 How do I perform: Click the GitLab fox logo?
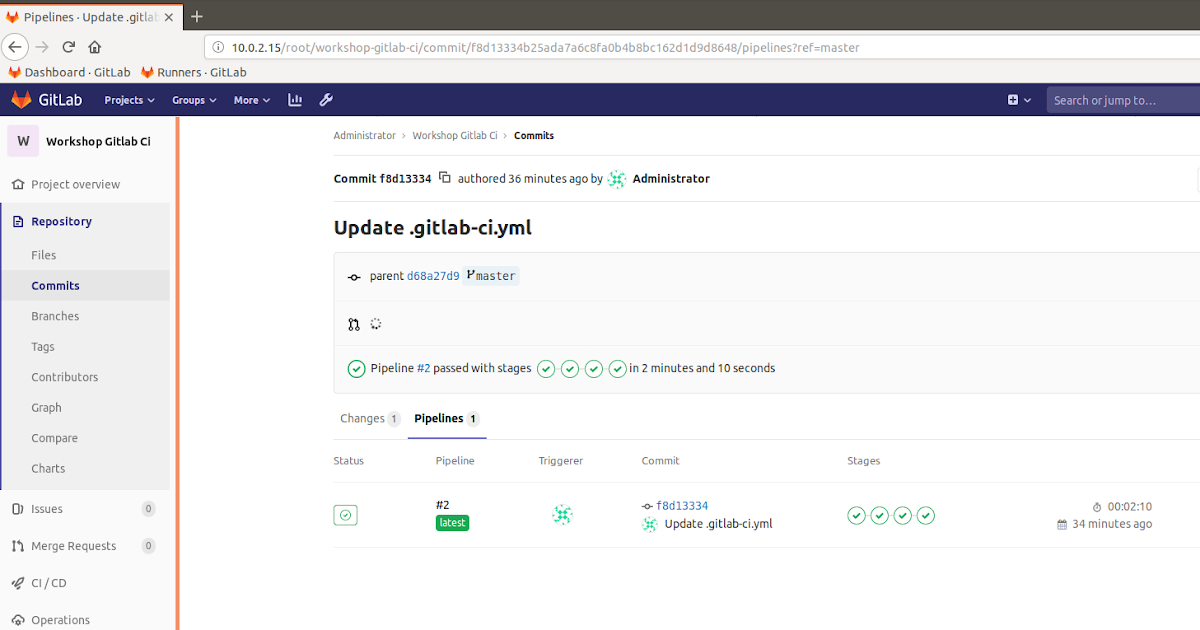tap(22, 99)
